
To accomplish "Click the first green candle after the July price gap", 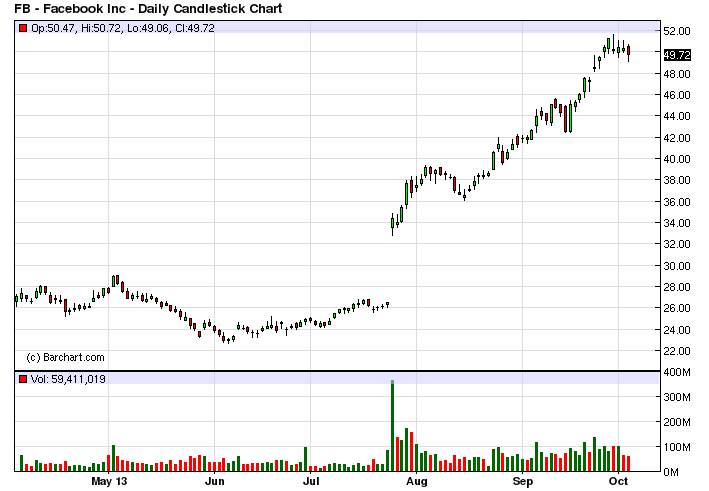I will click(392, 223).
